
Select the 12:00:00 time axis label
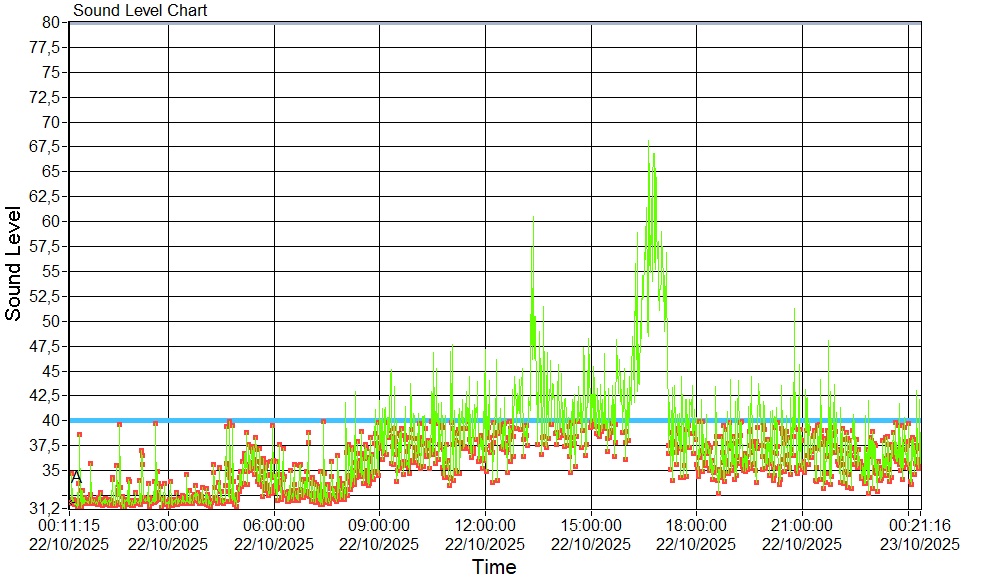click(x=485, y=524)
